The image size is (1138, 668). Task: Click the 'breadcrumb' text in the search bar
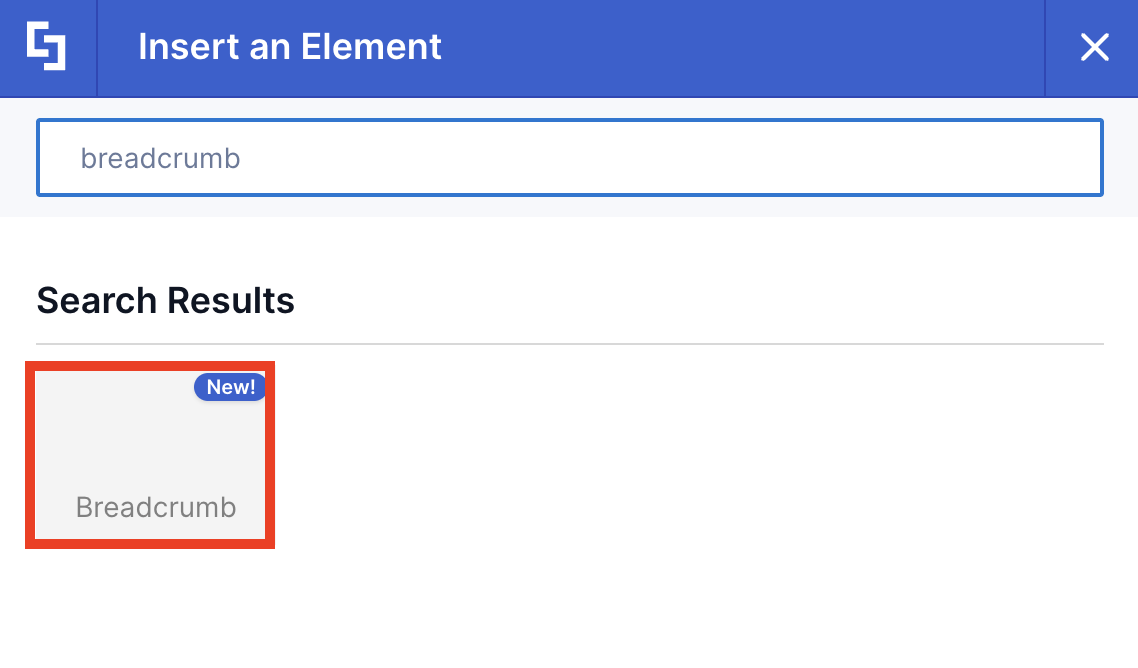click(161, 157)
